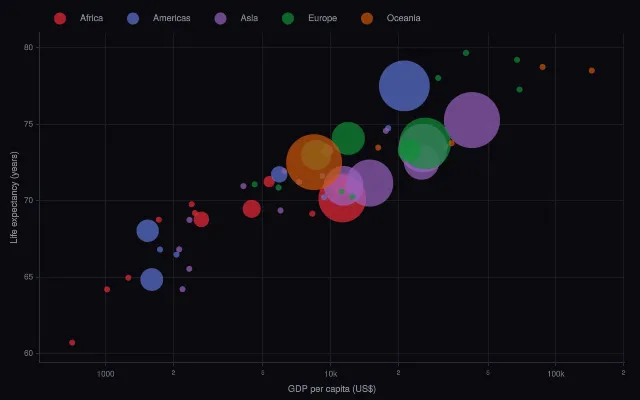Select the red dot at GDP 1000

coord(107,289)
